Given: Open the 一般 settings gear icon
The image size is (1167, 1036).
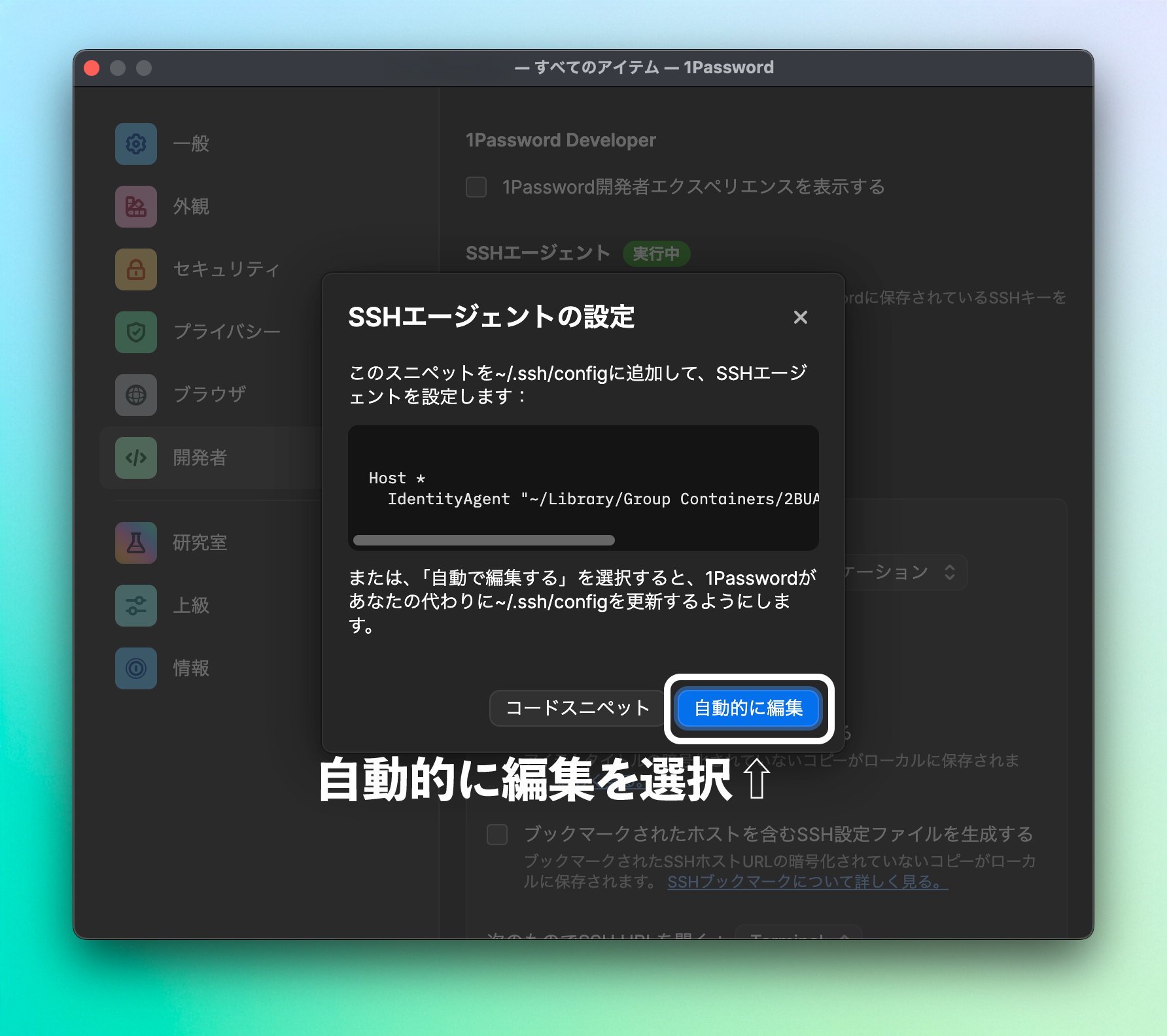Looking at the screenshot, I should [x=135, y=144].
